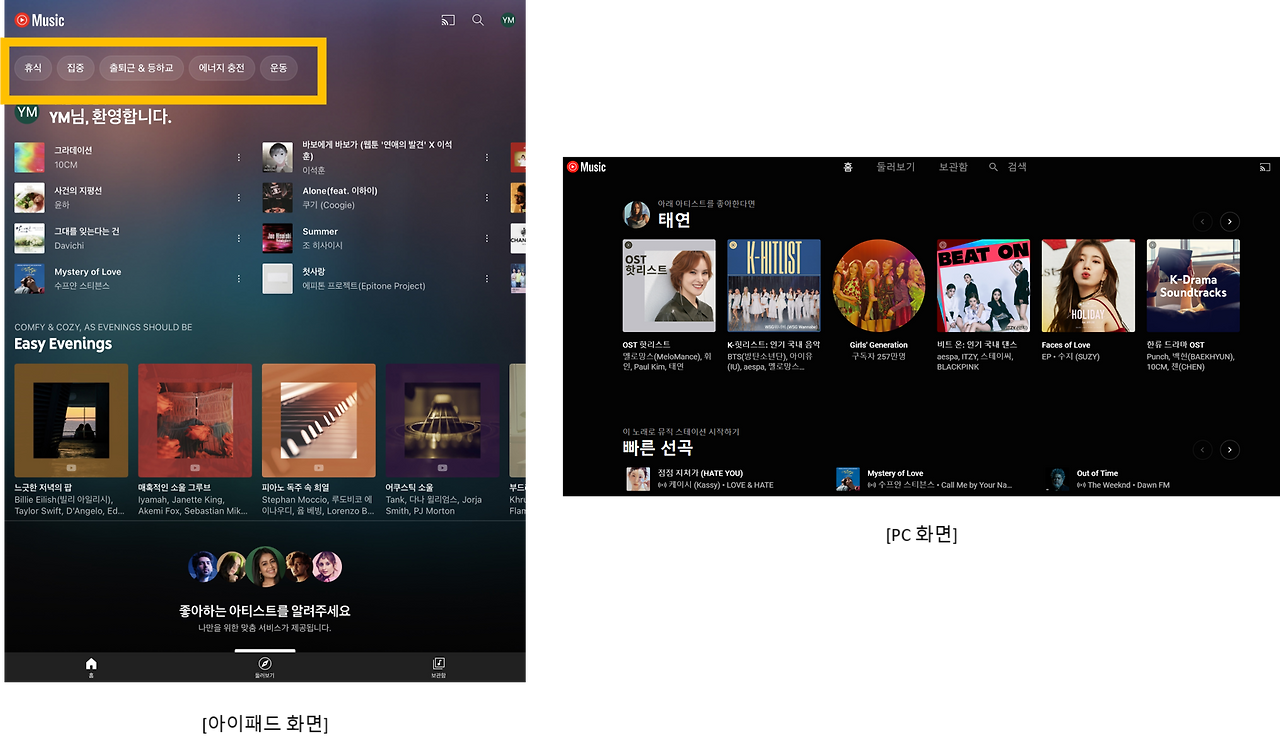Show previous items in 빠른 선곡 carousel
This screenshot has width=1280, height=747.
click(1203, 450)
